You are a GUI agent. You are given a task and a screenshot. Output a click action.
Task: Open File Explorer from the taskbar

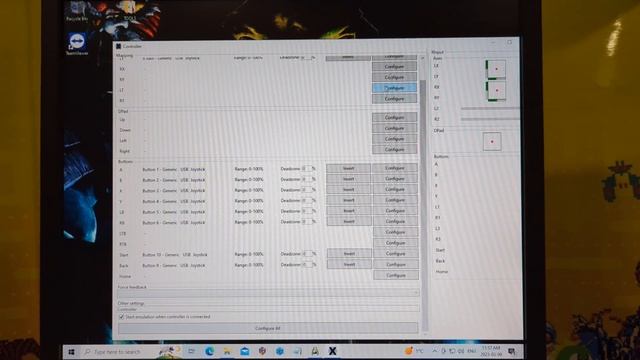click(227, 351)
